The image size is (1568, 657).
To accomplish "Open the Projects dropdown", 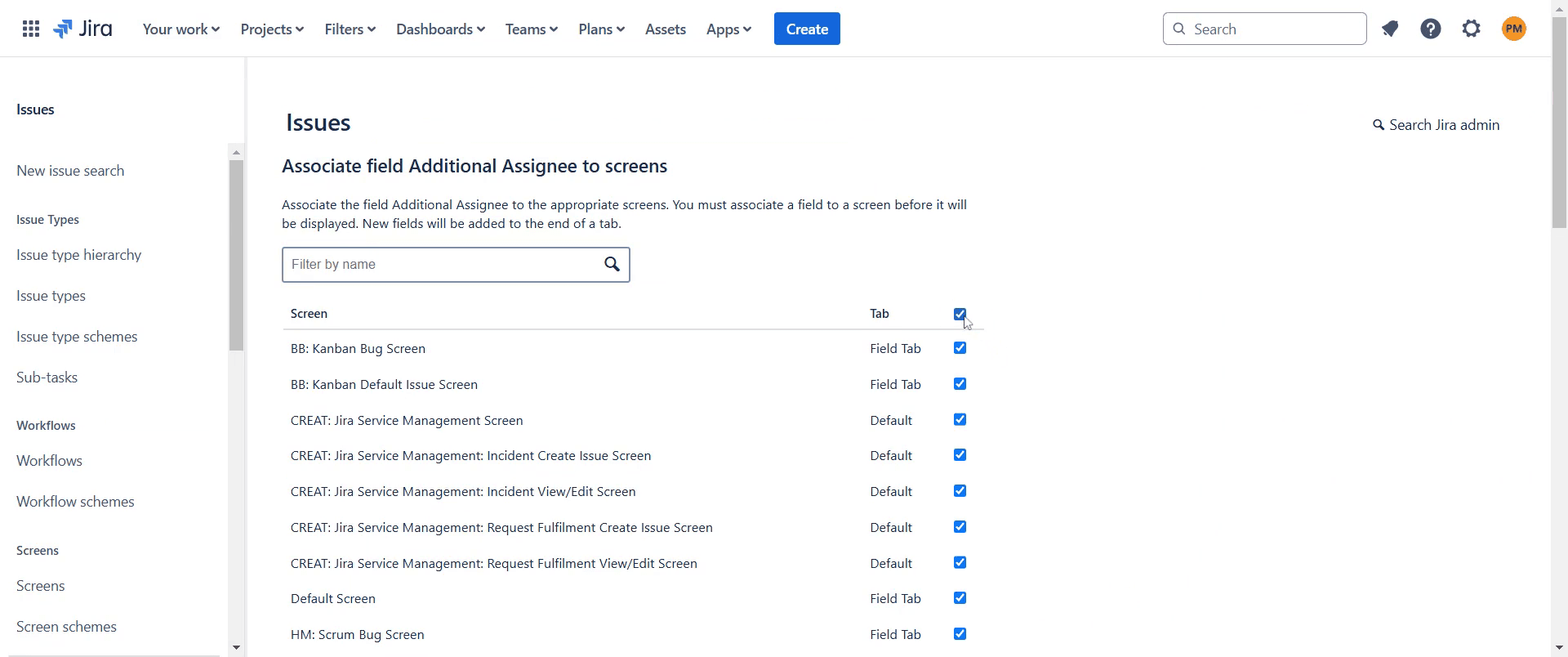I will [272, 29].
